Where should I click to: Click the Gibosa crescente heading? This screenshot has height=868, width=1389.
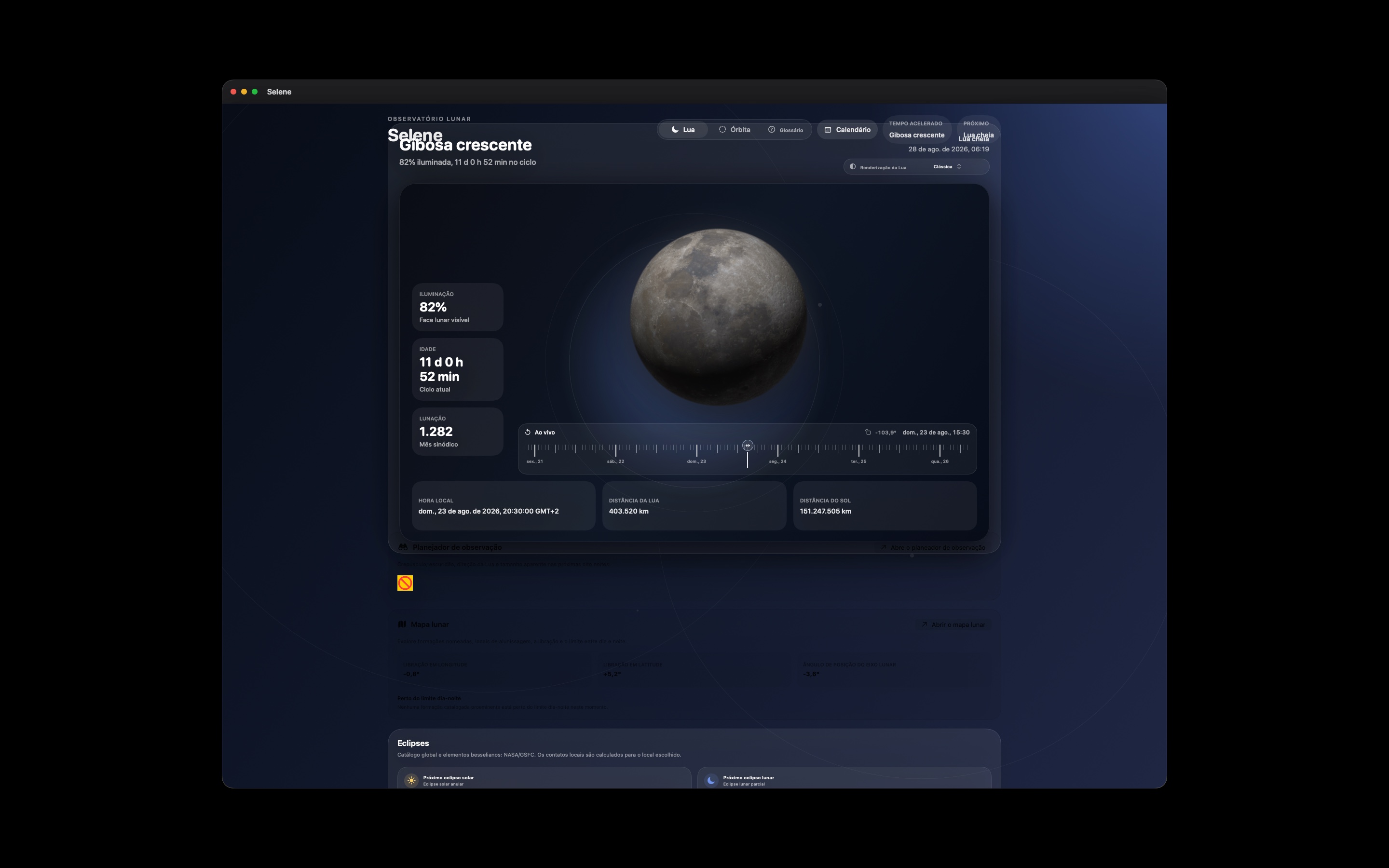point(465,145)
